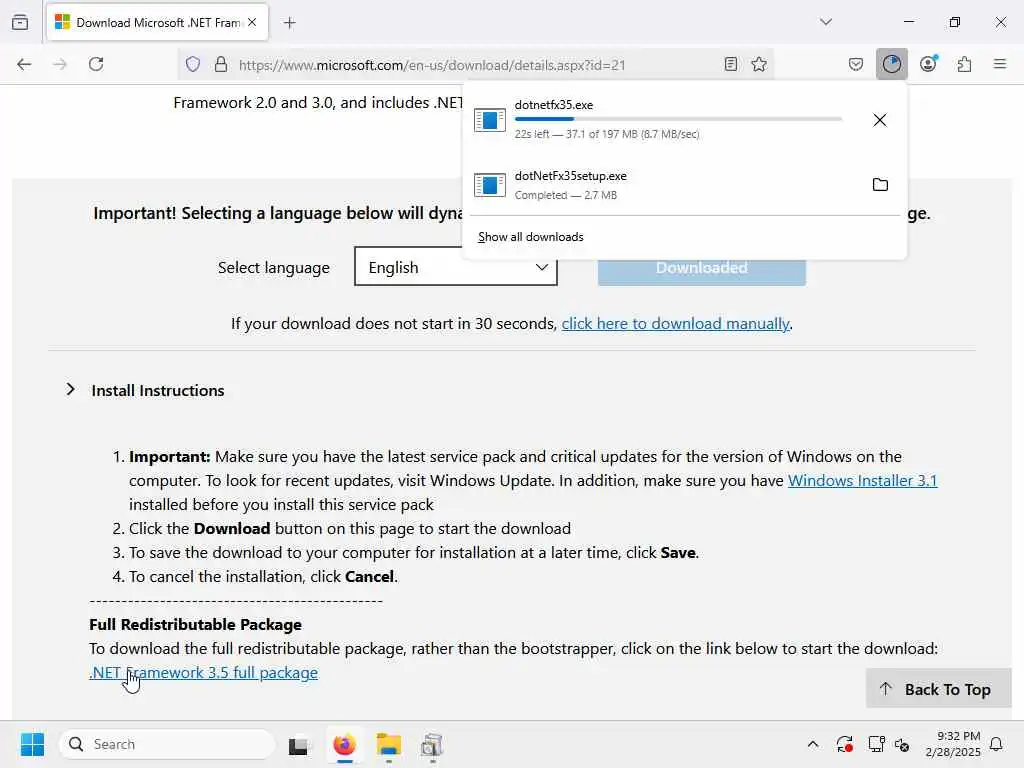Click the '22s left — 37.1 of 197 MB' status
The width and height of the screenshot is (1024, 768).
[607, 135]
